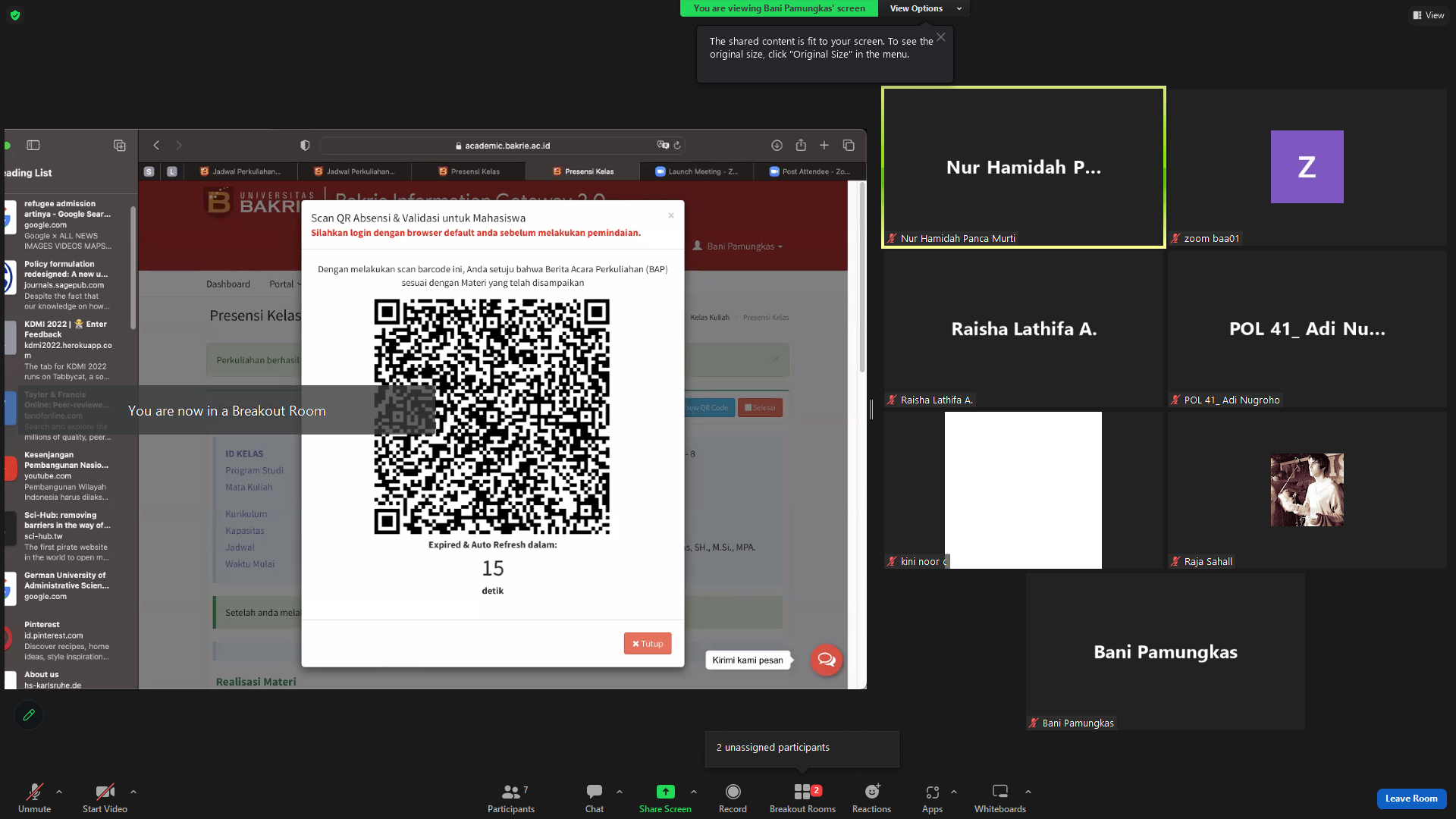
Task: Open a new tab with the plus icon
Action: [x=824, y=146]
